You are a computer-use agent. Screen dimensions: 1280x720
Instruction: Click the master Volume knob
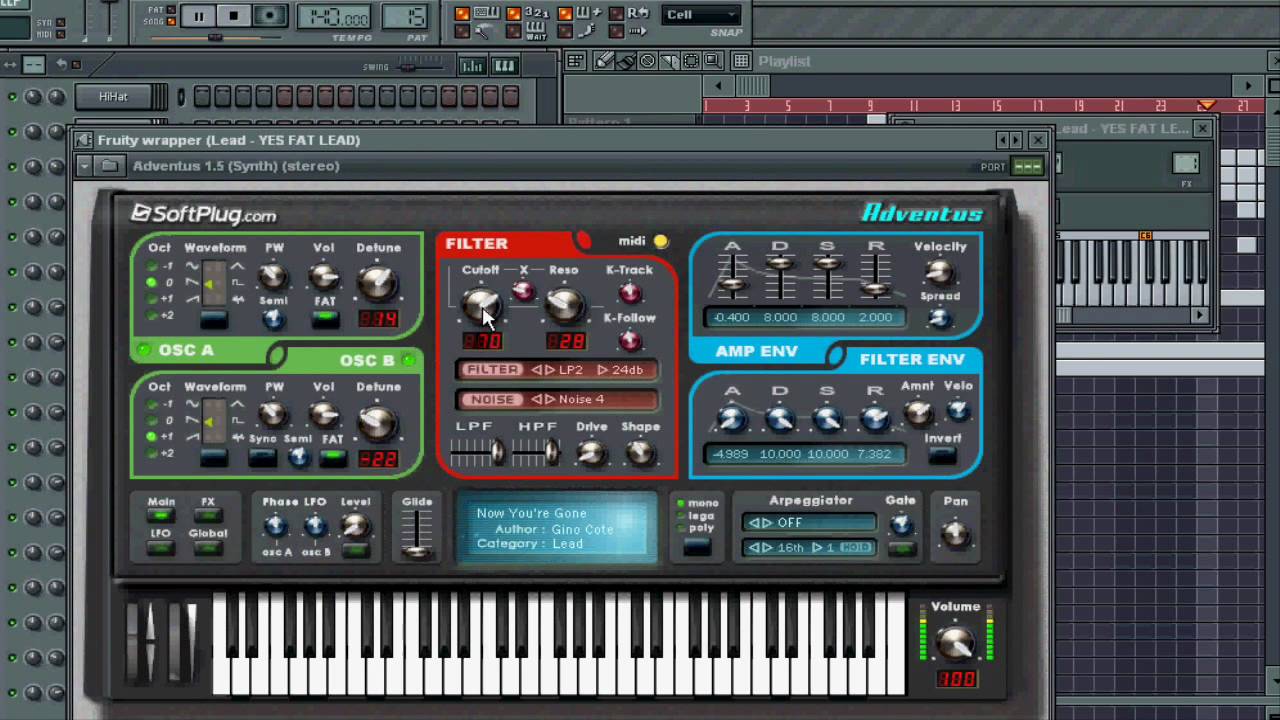[x=956, y=641]
